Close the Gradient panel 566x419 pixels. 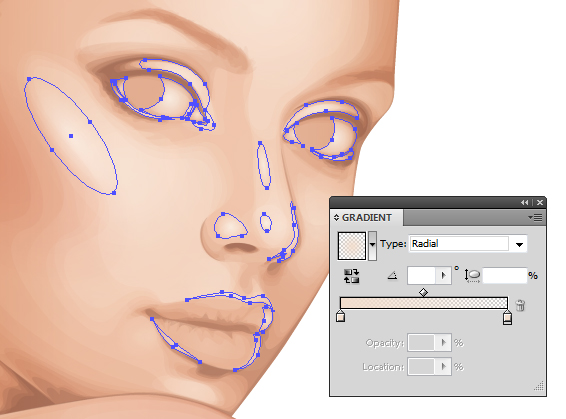[540, 203]
